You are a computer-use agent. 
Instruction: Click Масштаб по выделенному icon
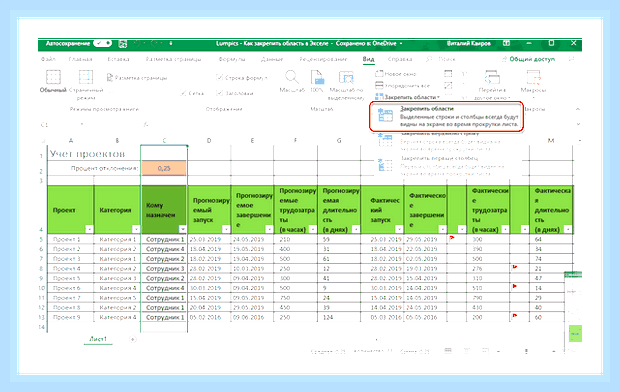tap(346, 78)
